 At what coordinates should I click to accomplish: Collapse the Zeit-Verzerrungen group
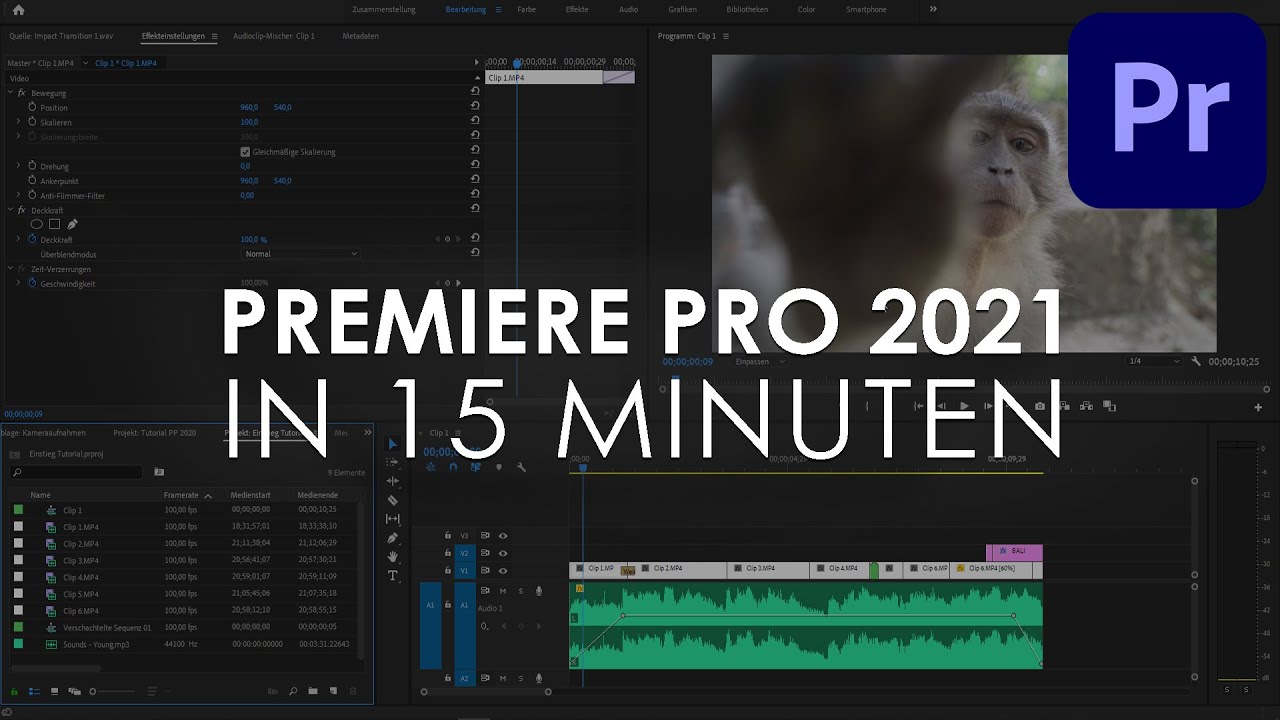(x=10, y=269)
